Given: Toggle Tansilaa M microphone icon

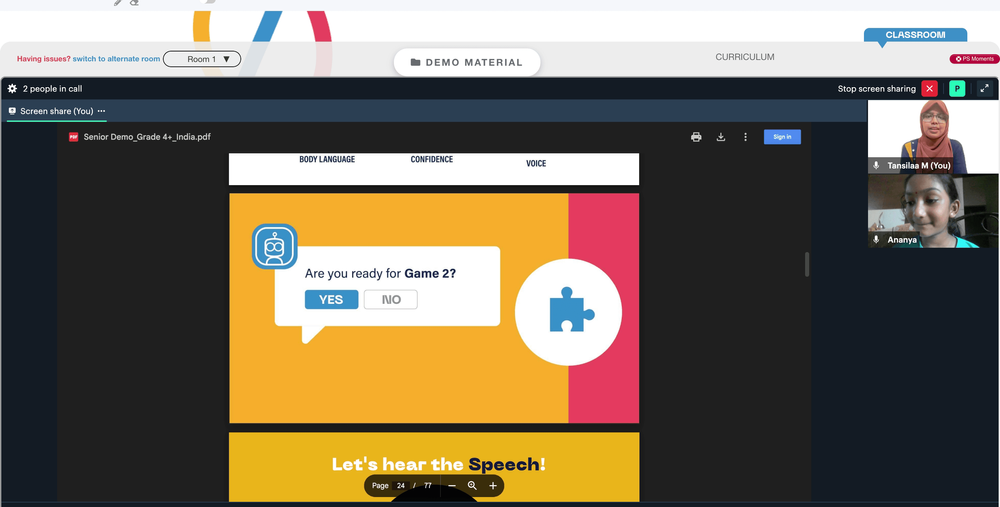Looking at the screenshot, I should pyautogui.click(x=876, y=165).
